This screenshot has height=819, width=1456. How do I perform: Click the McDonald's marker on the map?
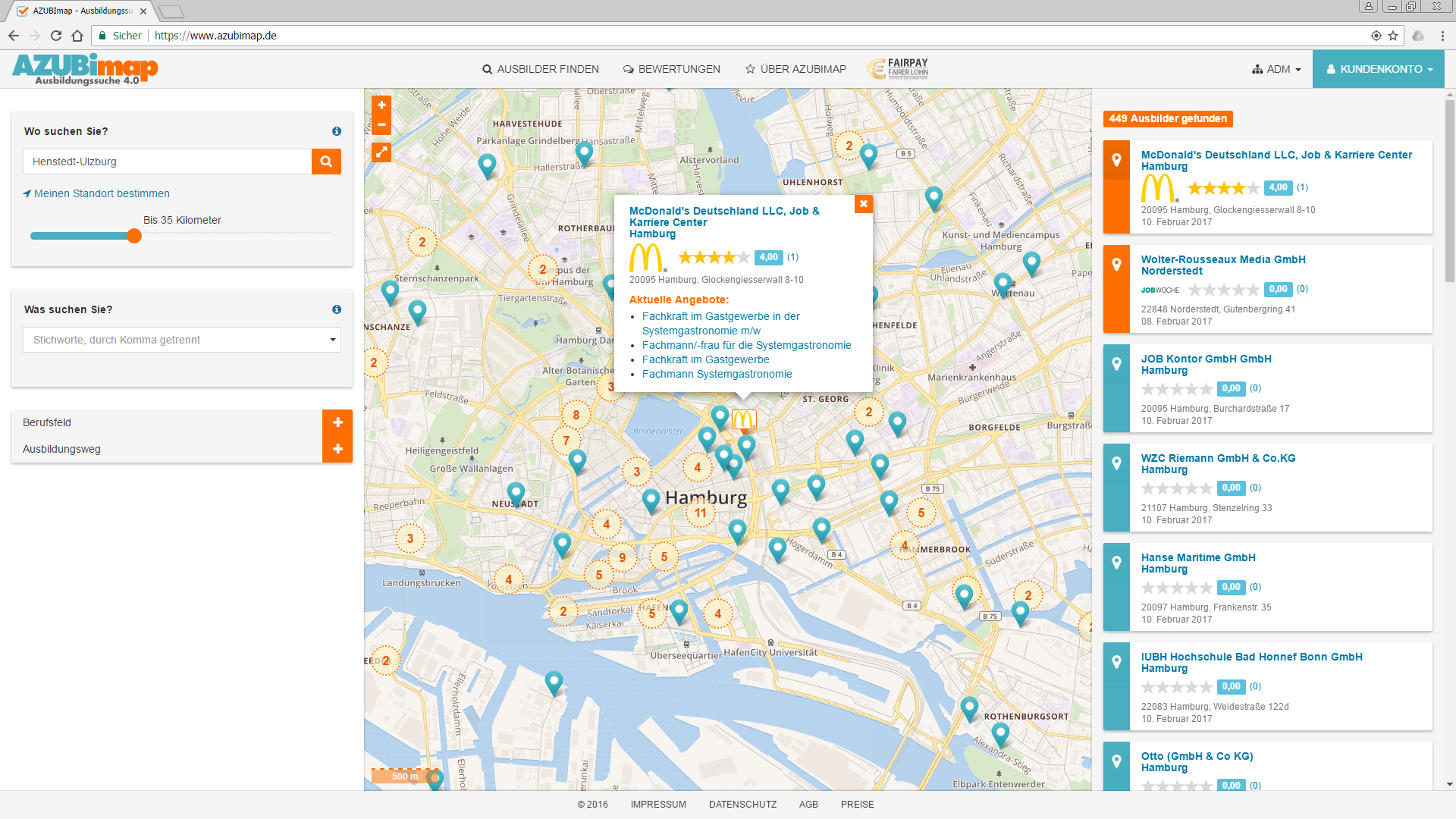point(744,419)
